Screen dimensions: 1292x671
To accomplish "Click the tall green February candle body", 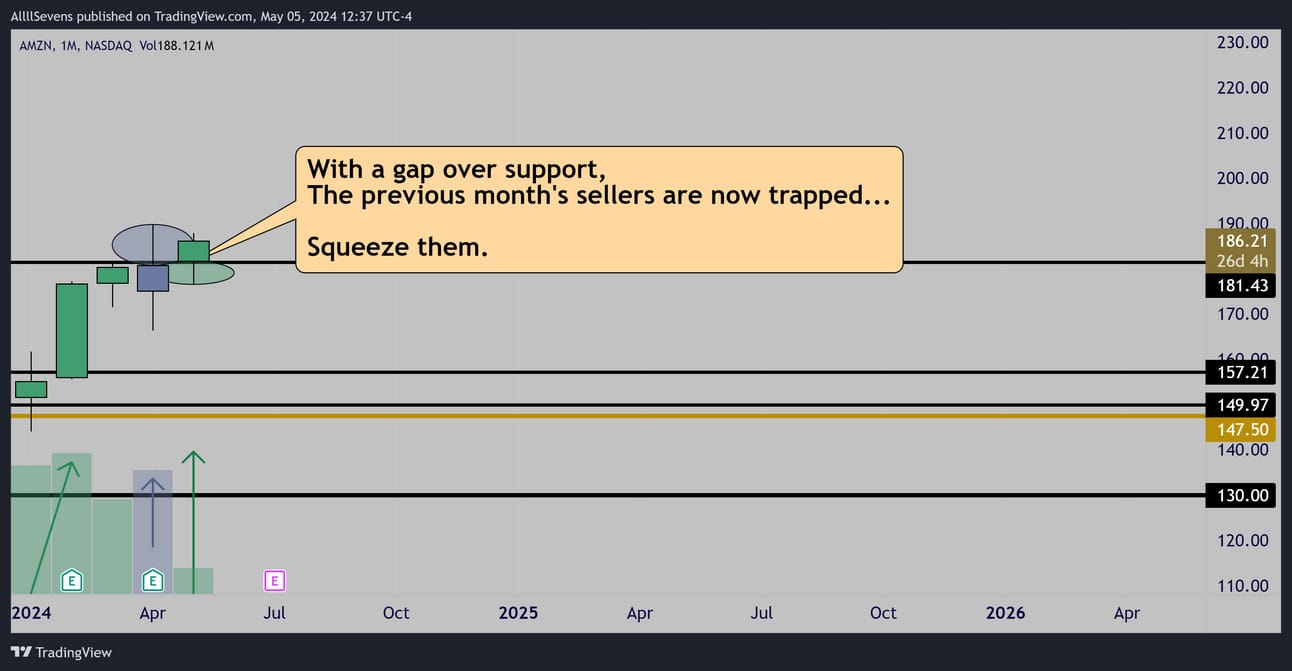I will 71,331.
